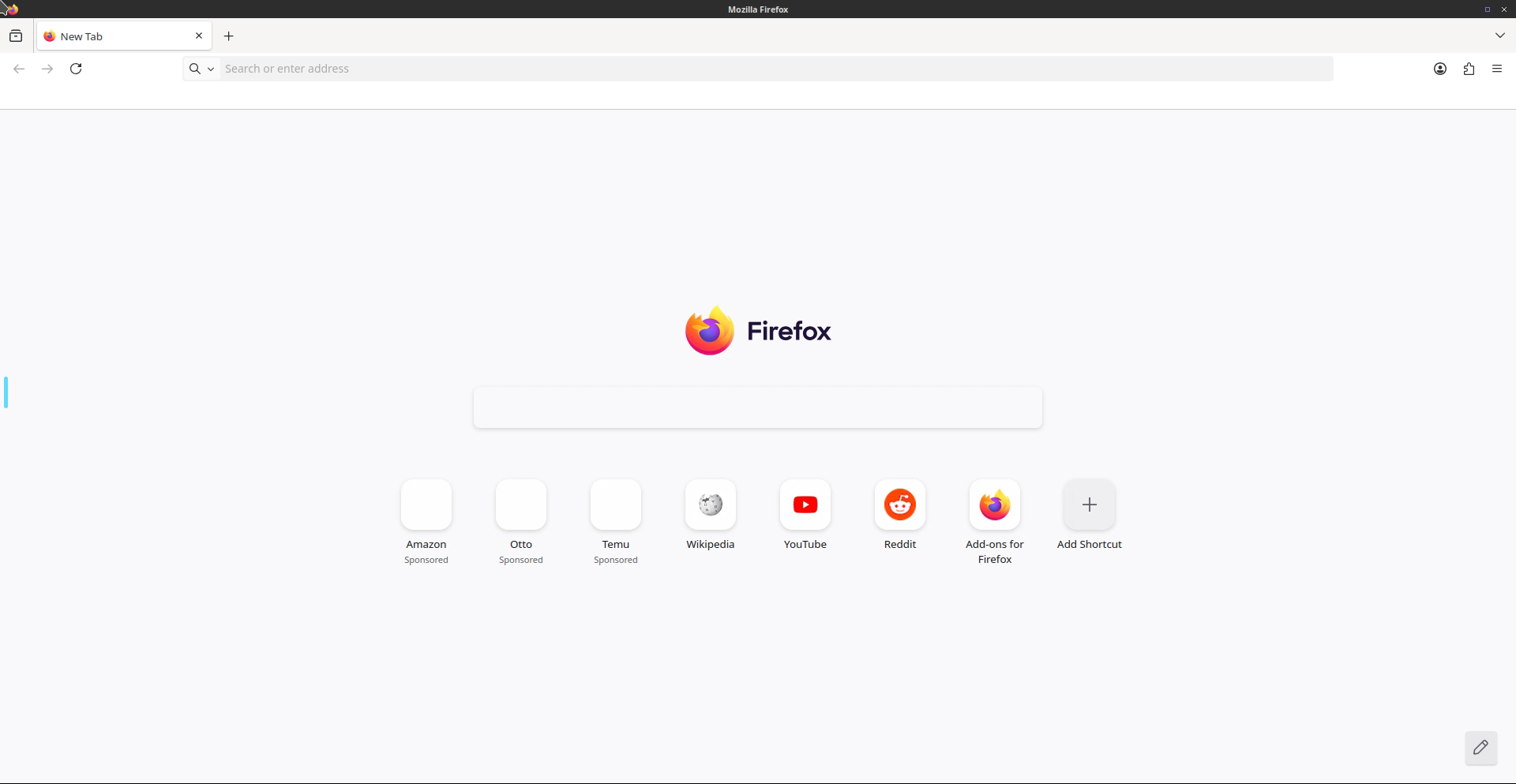The image size is (1516, 784).
Task: Open the hamburger application menu
Action: click(1497, 69)
